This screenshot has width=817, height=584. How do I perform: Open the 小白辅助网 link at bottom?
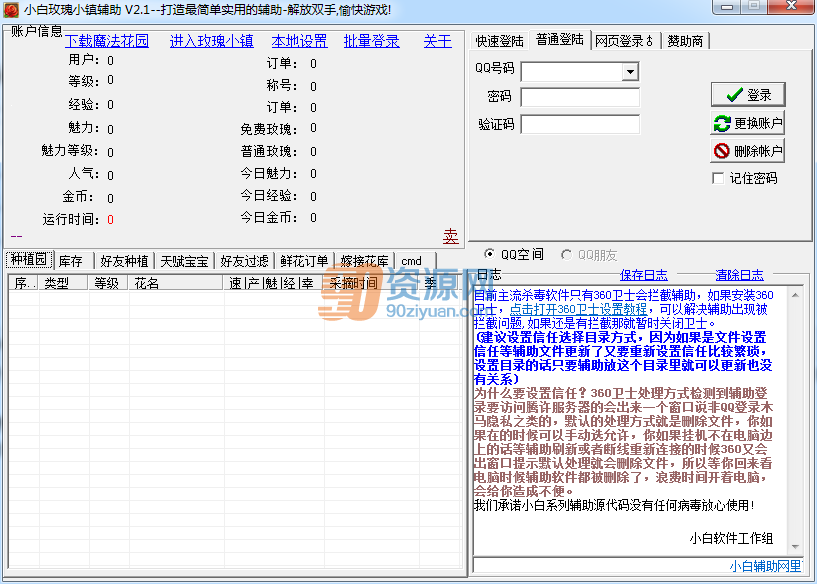pos(765,566)
